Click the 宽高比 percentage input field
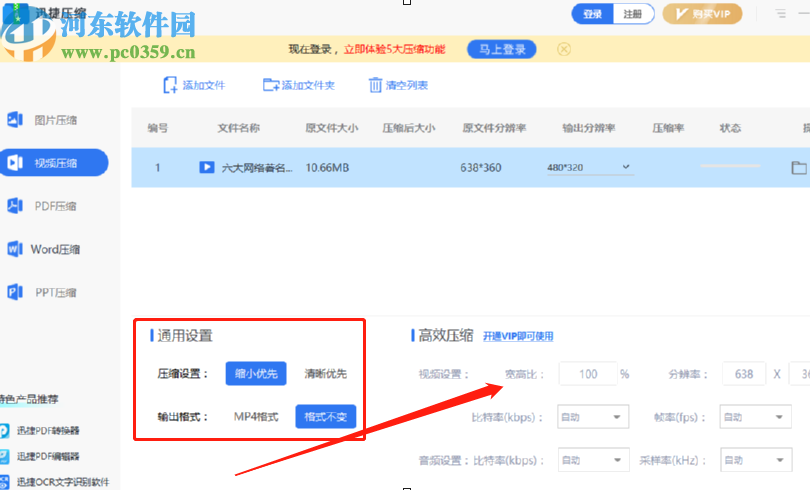This screenshot has height=490, width=810. [x=588, y=374]
